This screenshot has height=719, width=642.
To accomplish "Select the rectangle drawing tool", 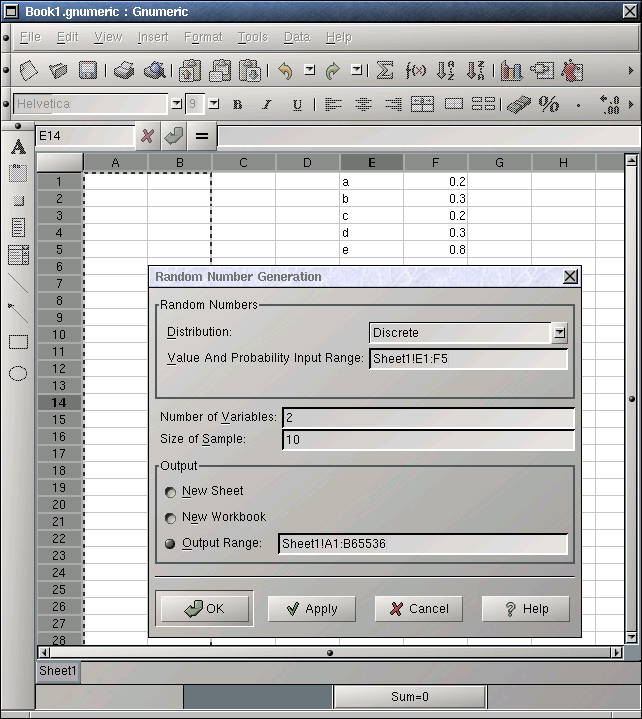I will click(18, 342).
